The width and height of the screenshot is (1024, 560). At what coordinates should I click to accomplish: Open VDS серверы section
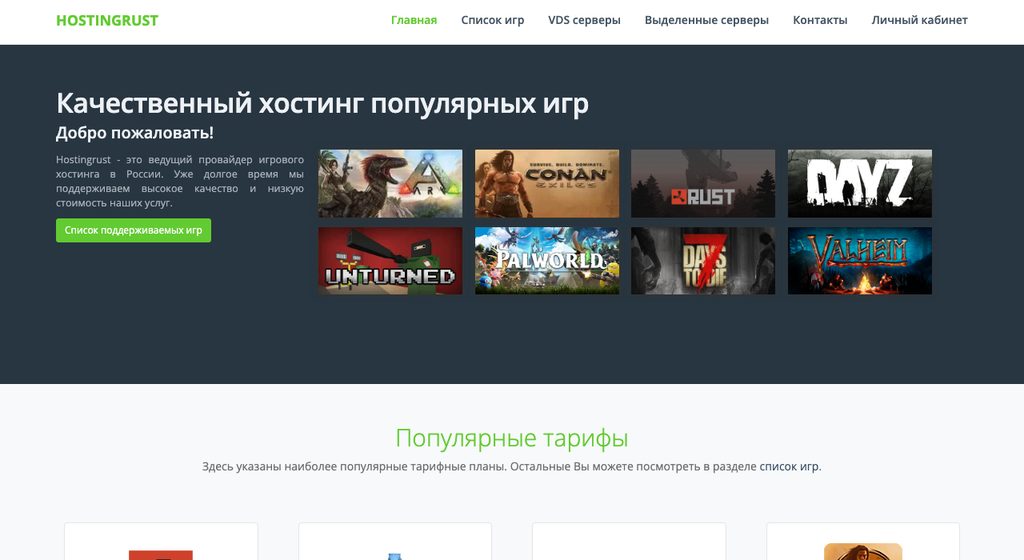coord(584,20)
